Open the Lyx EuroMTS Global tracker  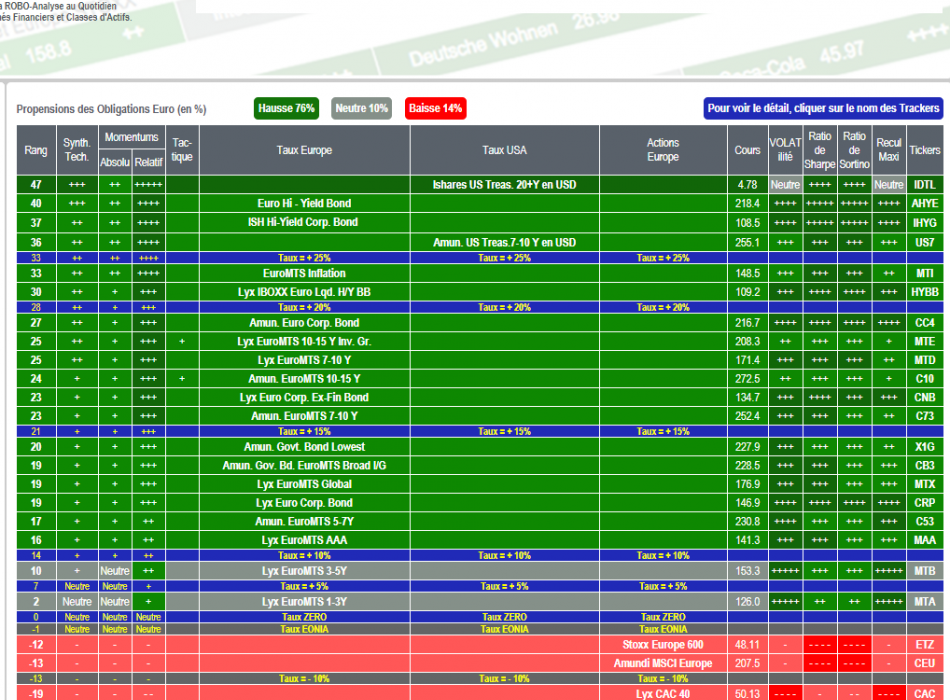pos(304,484)
